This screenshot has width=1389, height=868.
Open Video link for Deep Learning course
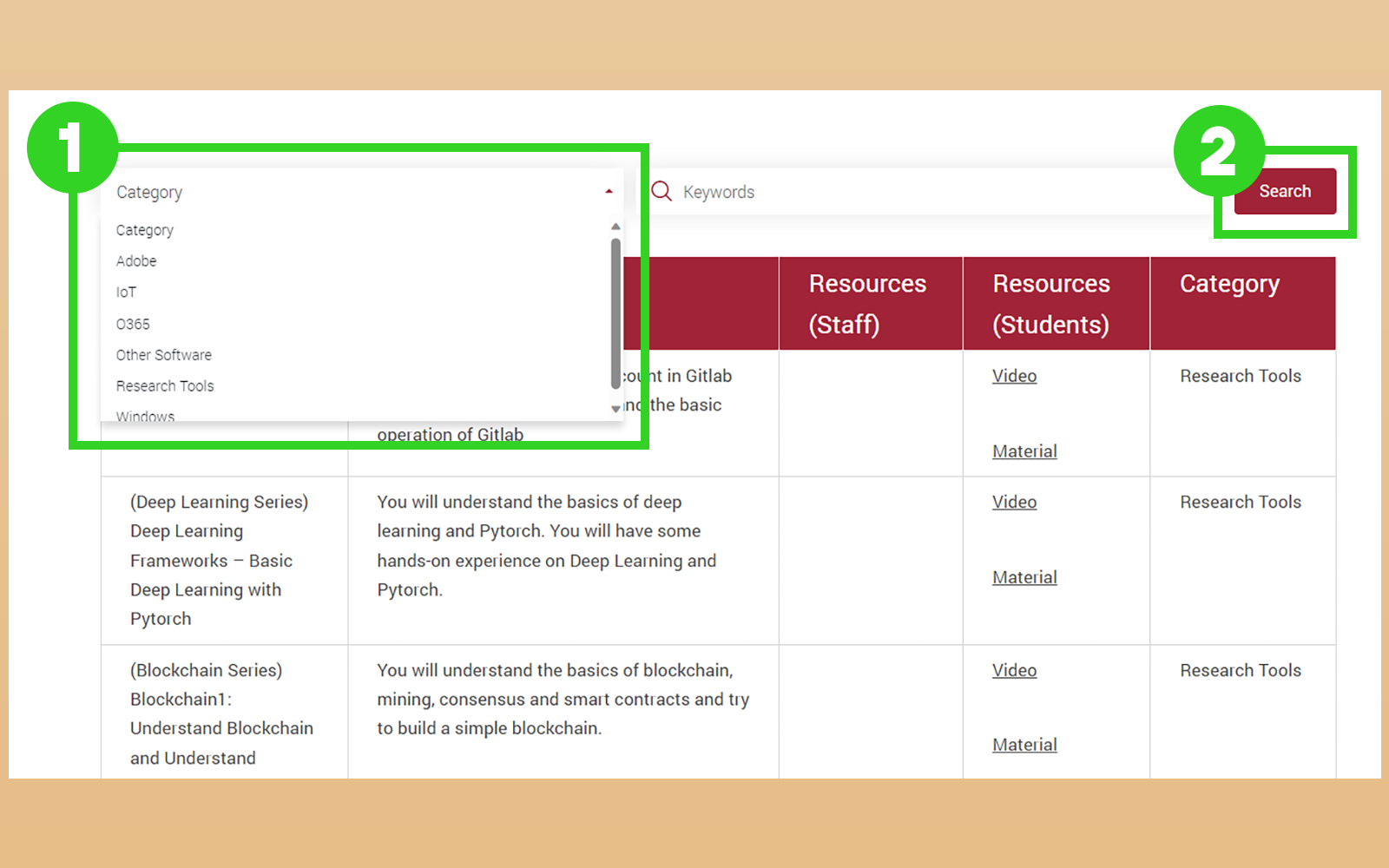(1015, 502)
